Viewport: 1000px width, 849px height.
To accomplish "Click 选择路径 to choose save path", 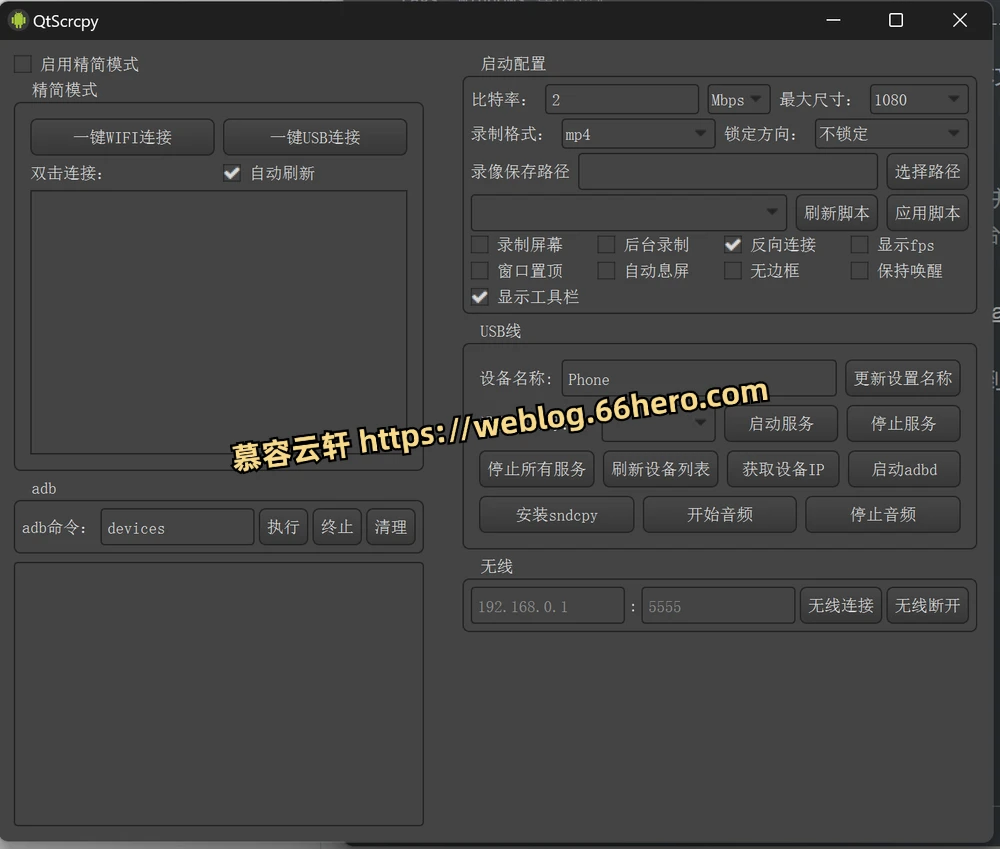I will (x=927, y=172).
